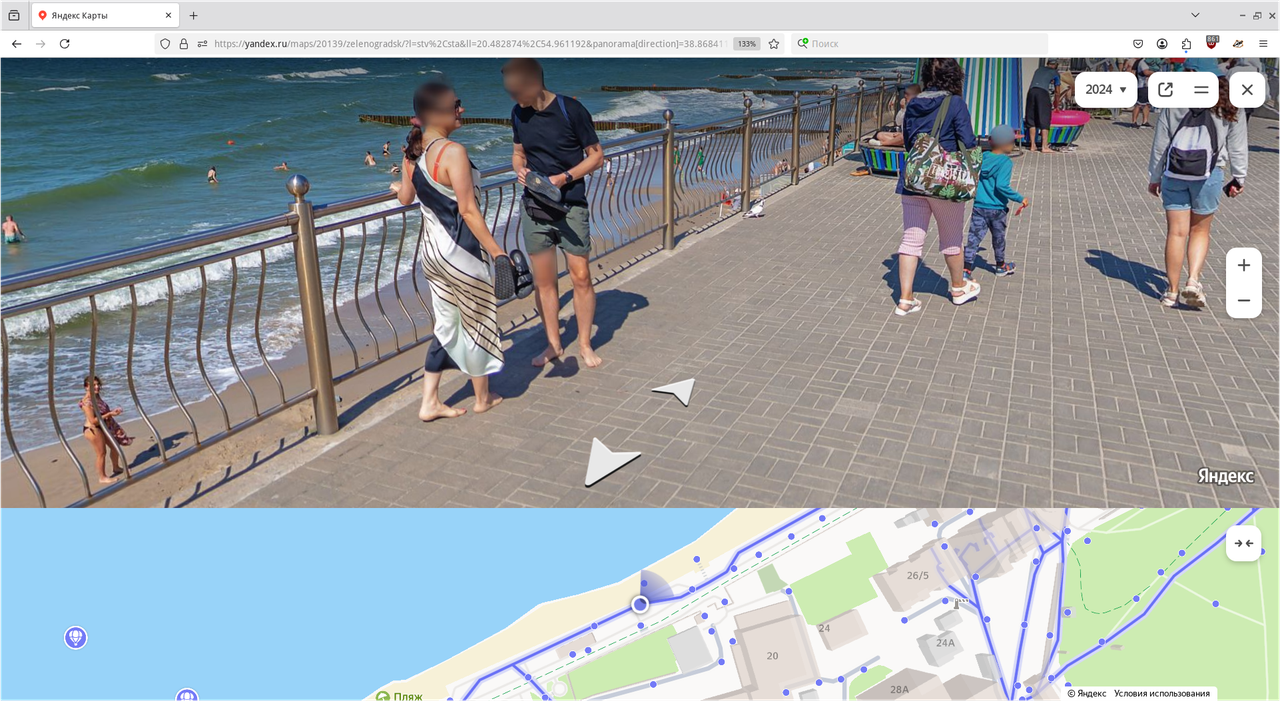This screenshot has height=701, width=1280.
Task: Open uBlock Origin extension with 861 badge
Action: 1212,43
